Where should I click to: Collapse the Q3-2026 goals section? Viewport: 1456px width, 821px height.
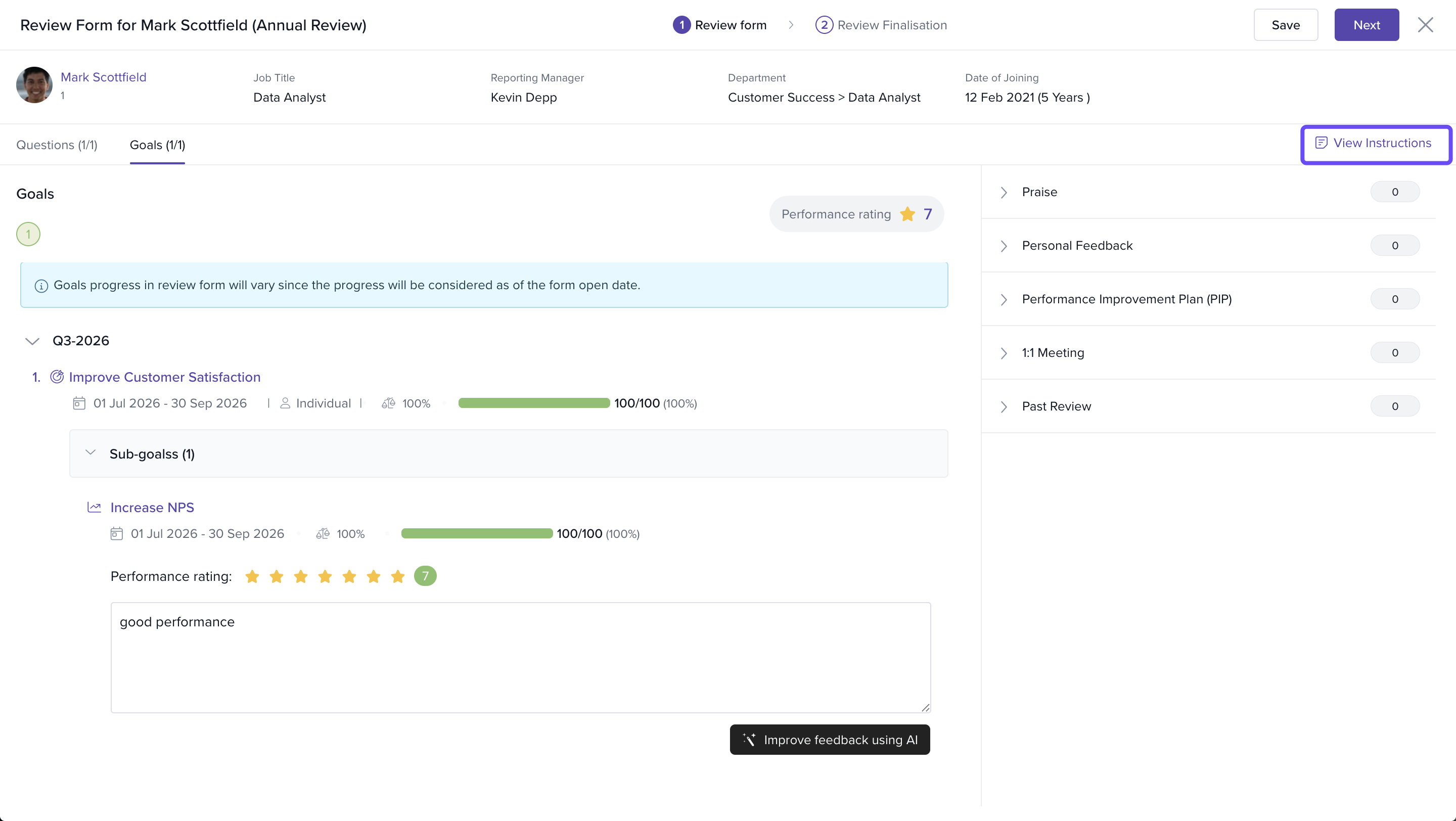click(32, 341)
